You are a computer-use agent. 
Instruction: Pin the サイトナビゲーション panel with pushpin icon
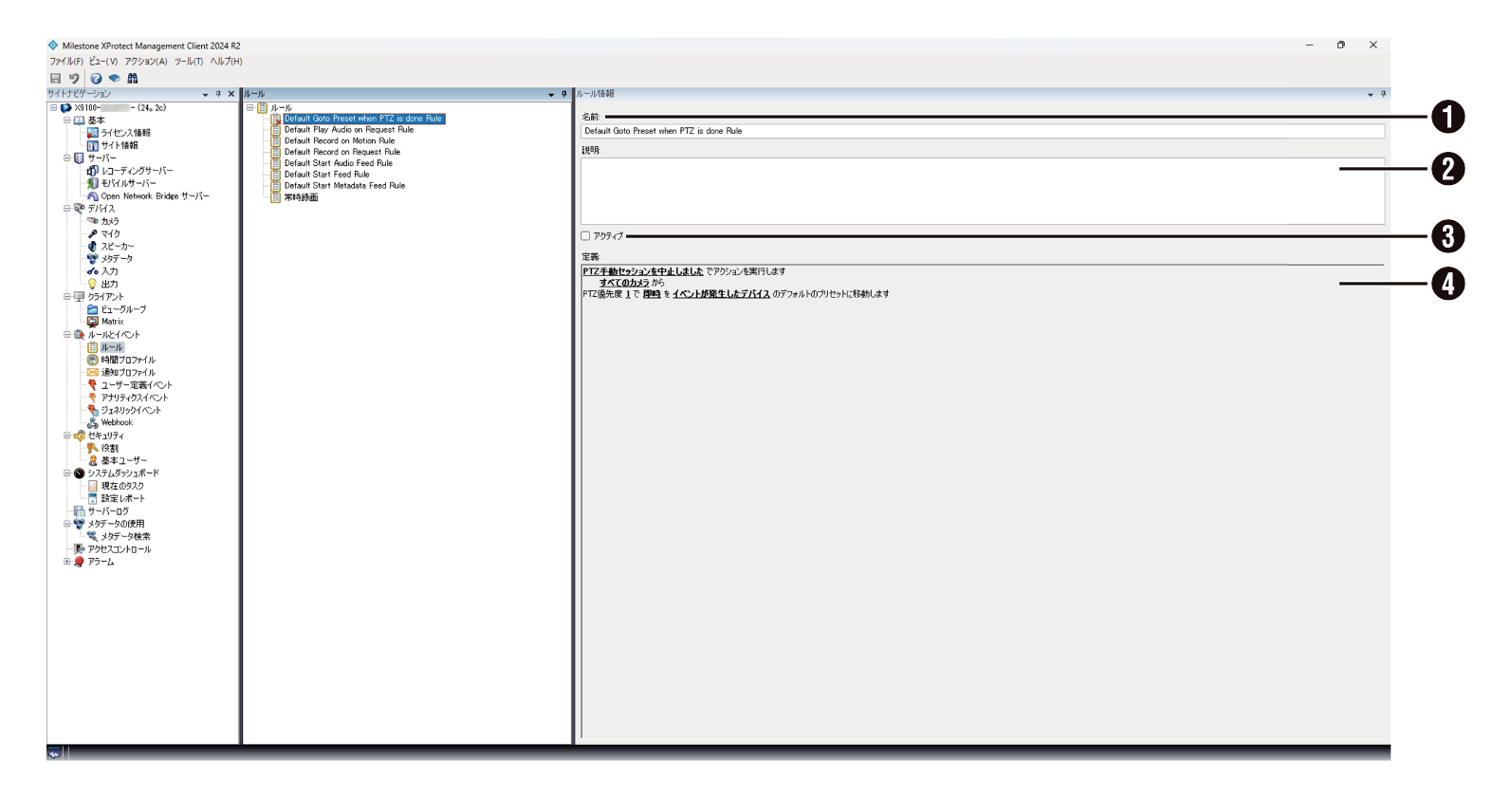coord(218,94)
